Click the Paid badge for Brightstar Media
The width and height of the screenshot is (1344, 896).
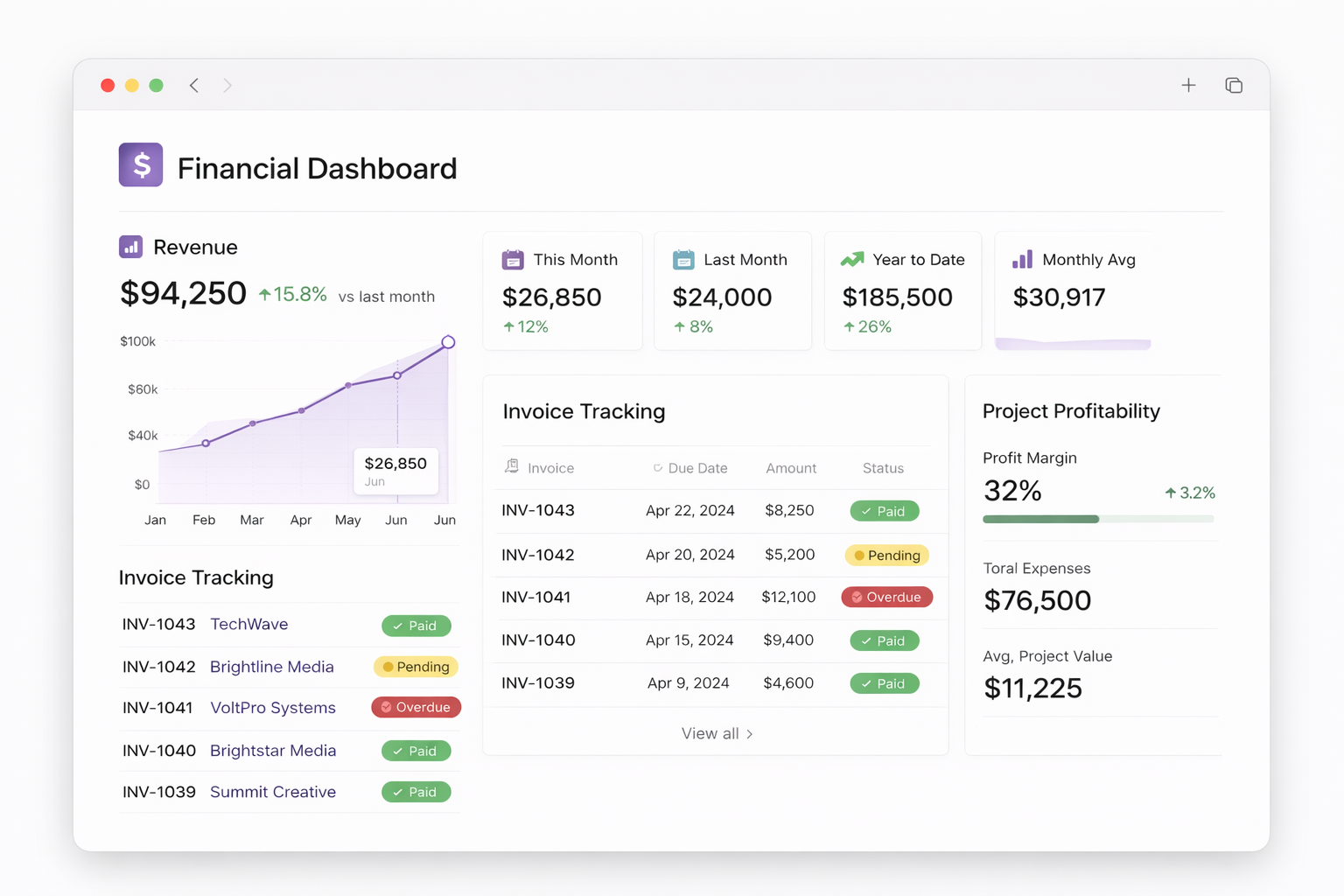click(x=416, y=751)
